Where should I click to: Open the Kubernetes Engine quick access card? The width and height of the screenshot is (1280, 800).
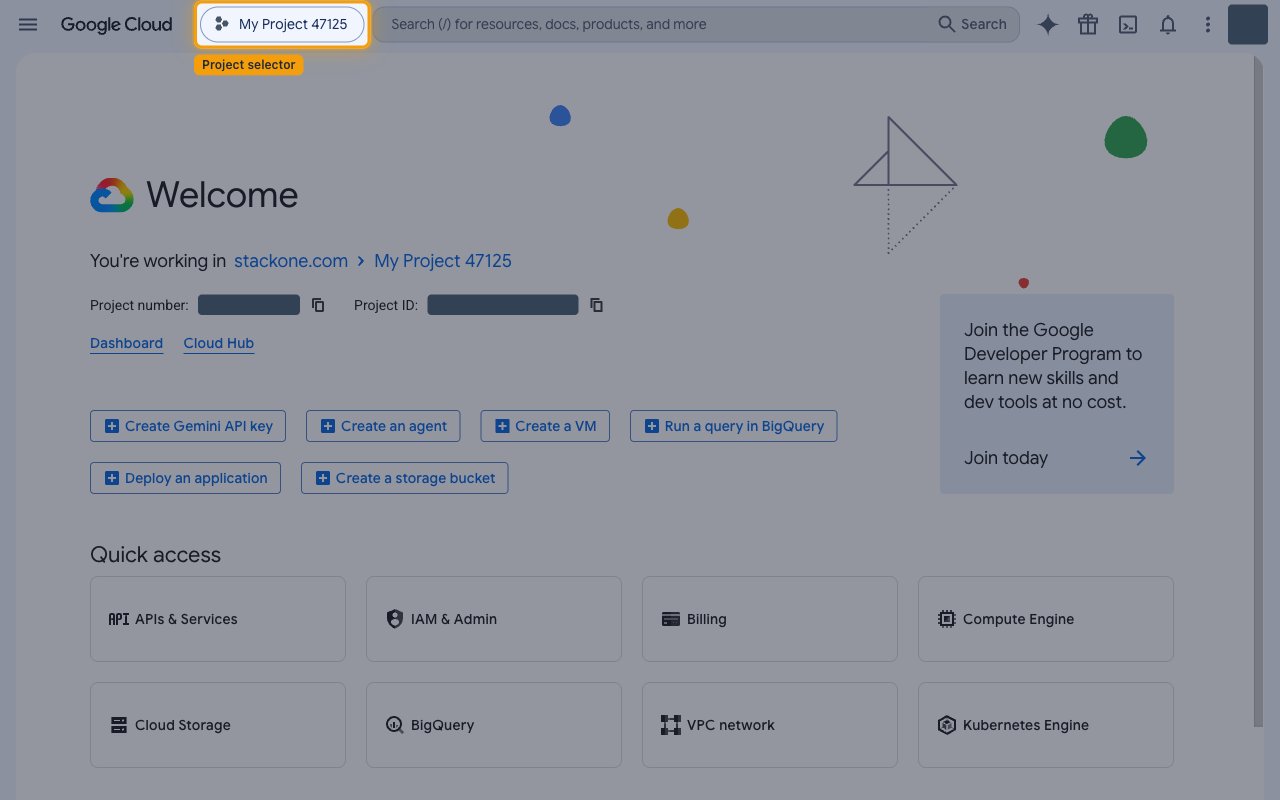pos(1046,725)
